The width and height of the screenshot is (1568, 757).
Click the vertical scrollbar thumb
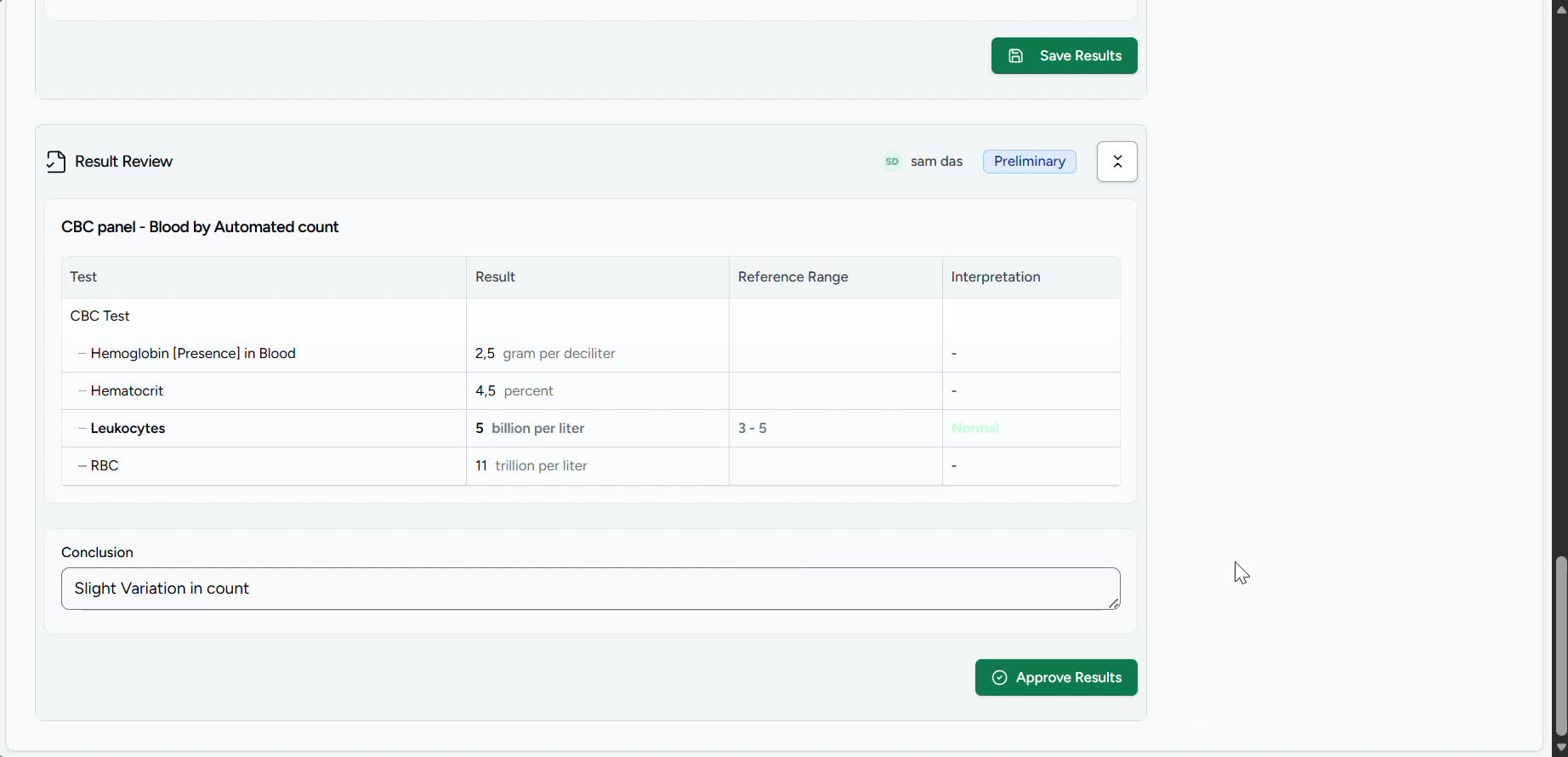click(x=1560, y=646)
